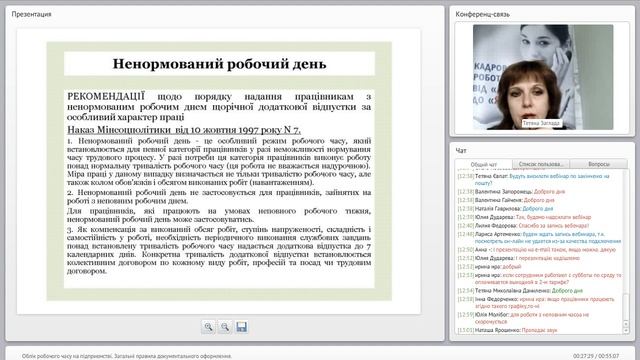The image size is (640, 360).
Task: Select Тетяна Миколаївна Даниленко chat message
Action: [x=520, y=291]
